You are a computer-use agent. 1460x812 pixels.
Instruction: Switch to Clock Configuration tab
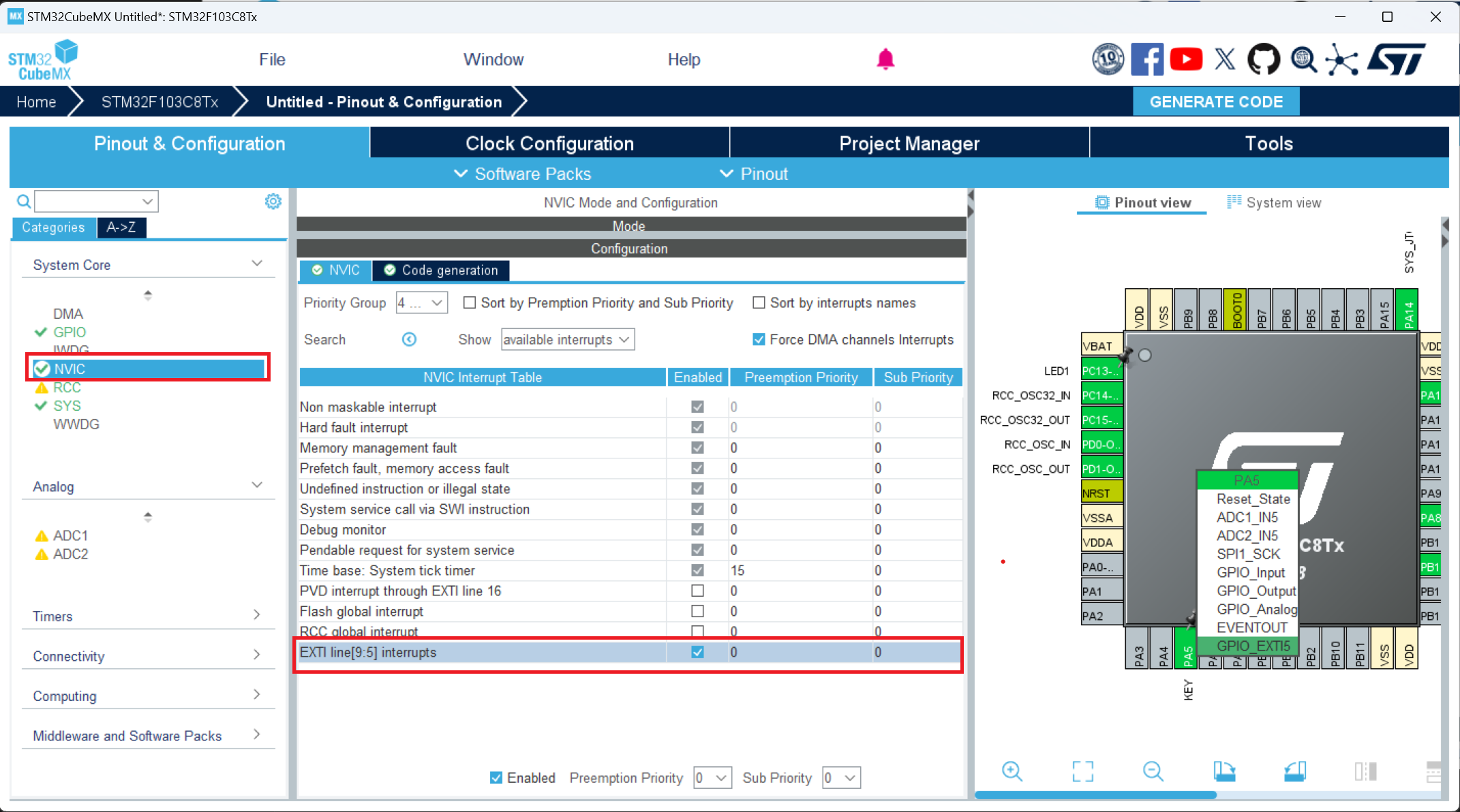point(549,144)
